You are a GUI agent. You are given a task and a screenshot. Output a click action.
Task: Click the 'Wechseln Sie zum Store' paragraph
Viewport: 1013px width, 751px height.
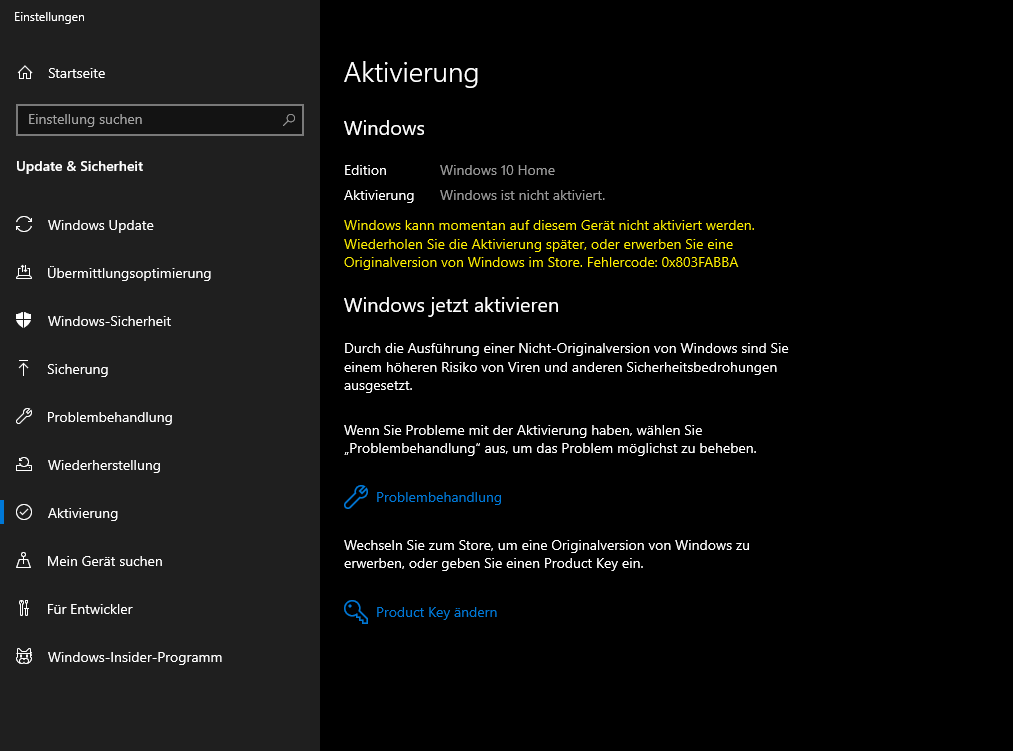coord(547,554)
